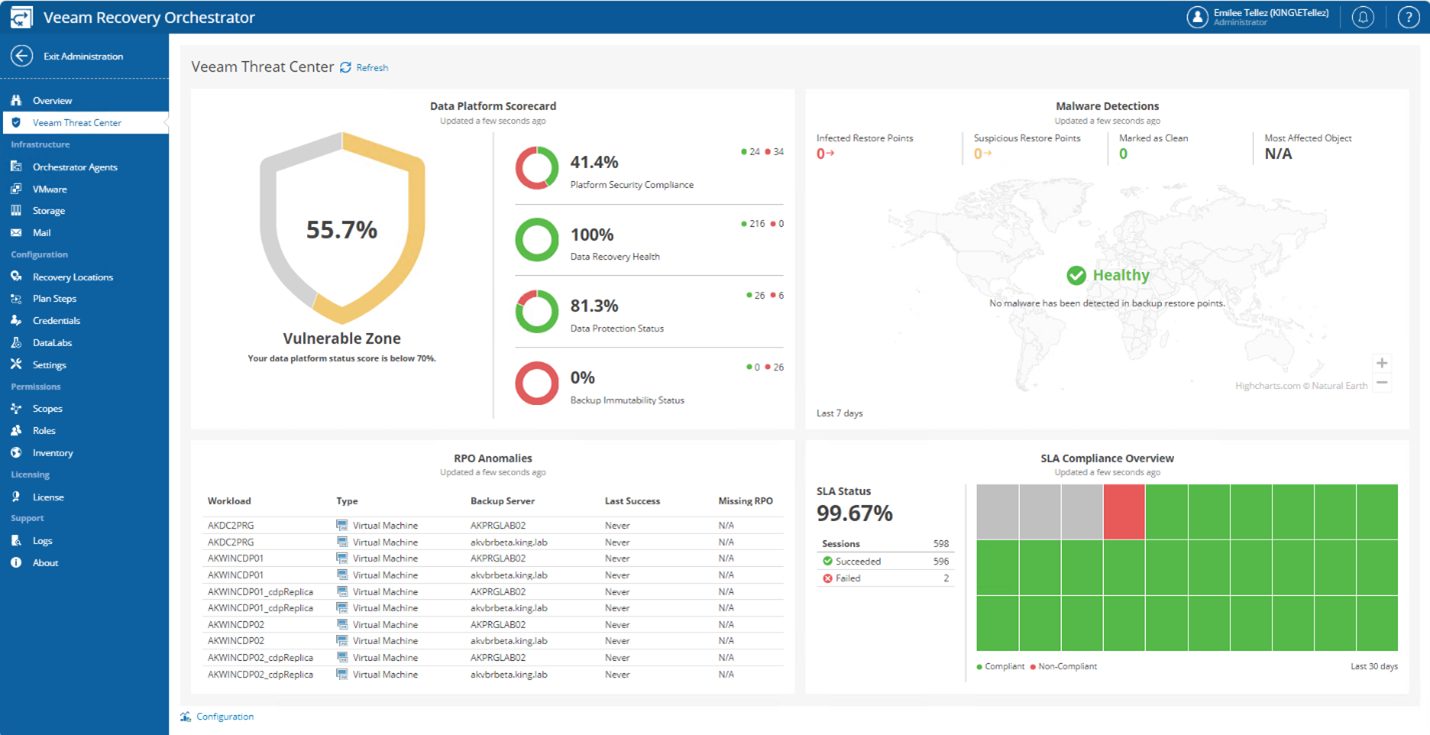Click the Infected Restore Points count

pyautogui.click(x=826, y=154)
